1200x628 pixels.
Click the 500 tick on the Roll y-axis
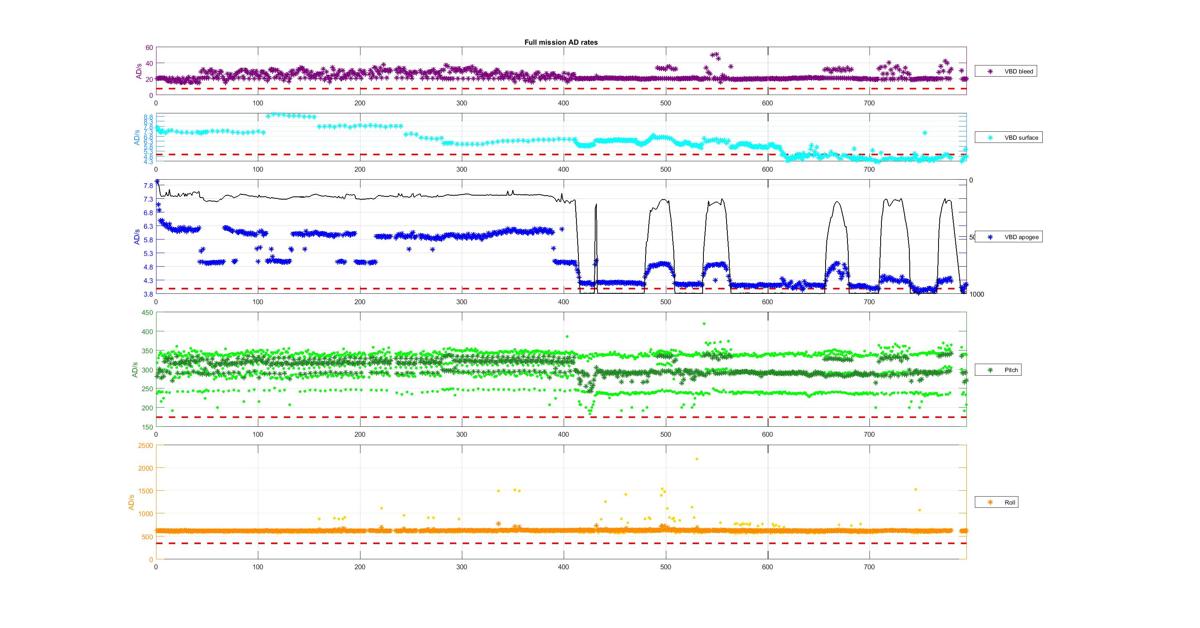pos(147,537)
